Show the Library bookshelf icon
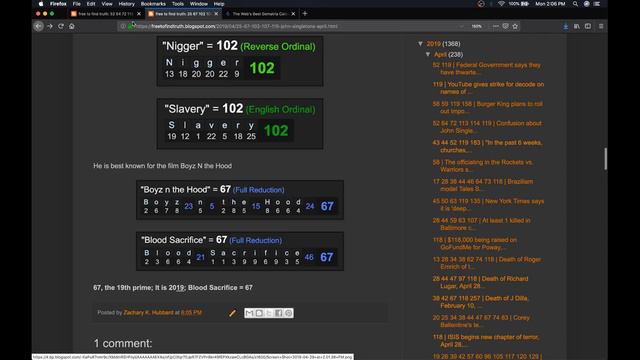 (x=577, y=26)
